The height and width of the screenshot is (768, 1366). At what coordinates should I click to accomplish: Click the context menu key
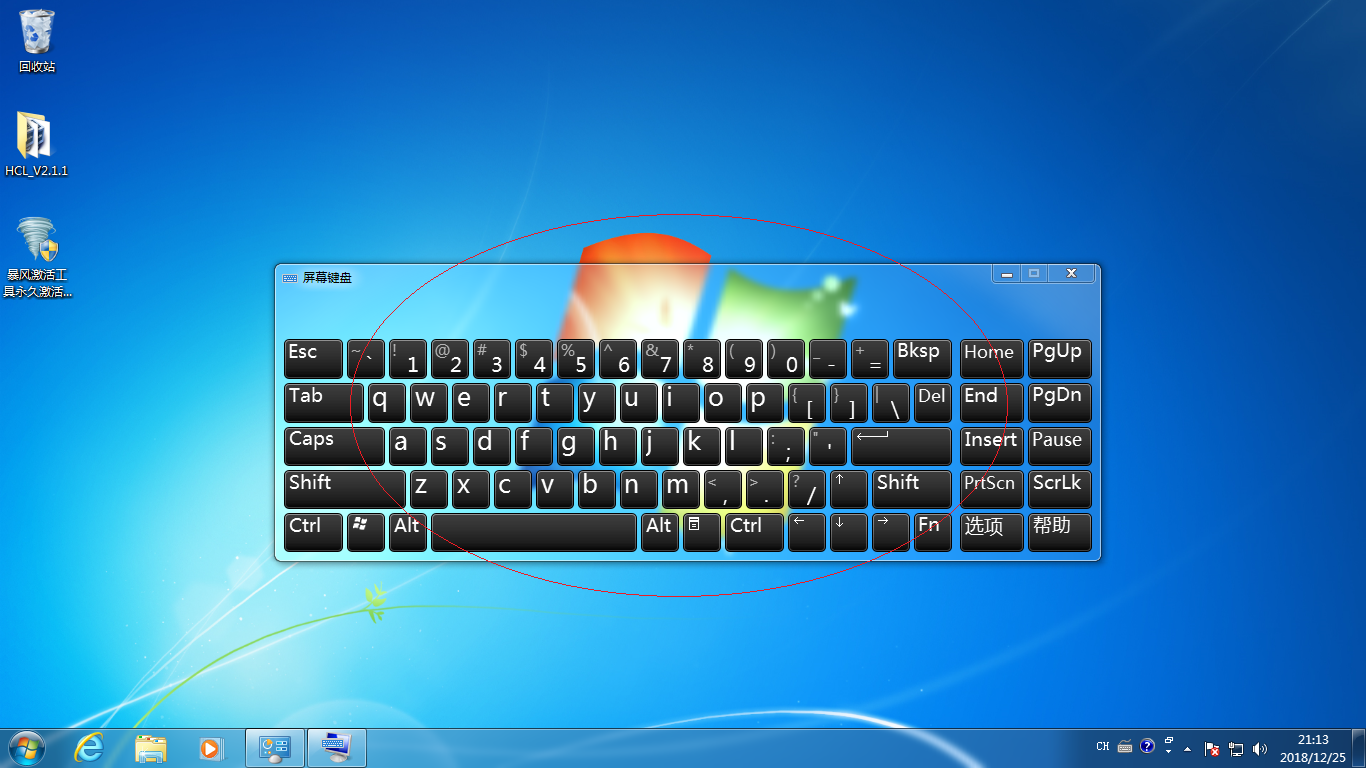coord(701,533)
